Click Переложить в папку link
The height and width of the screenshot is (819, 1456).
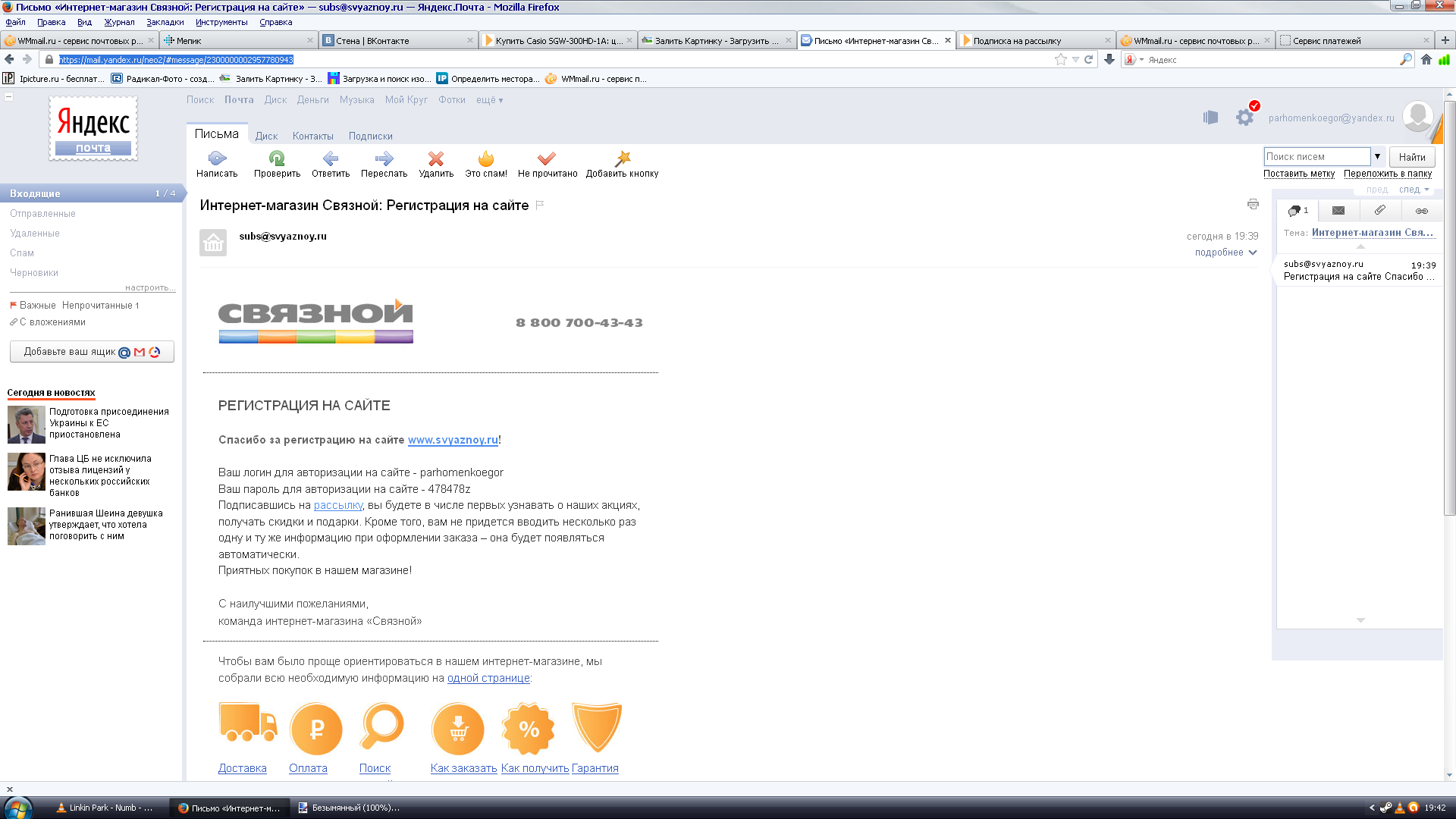1388,174
